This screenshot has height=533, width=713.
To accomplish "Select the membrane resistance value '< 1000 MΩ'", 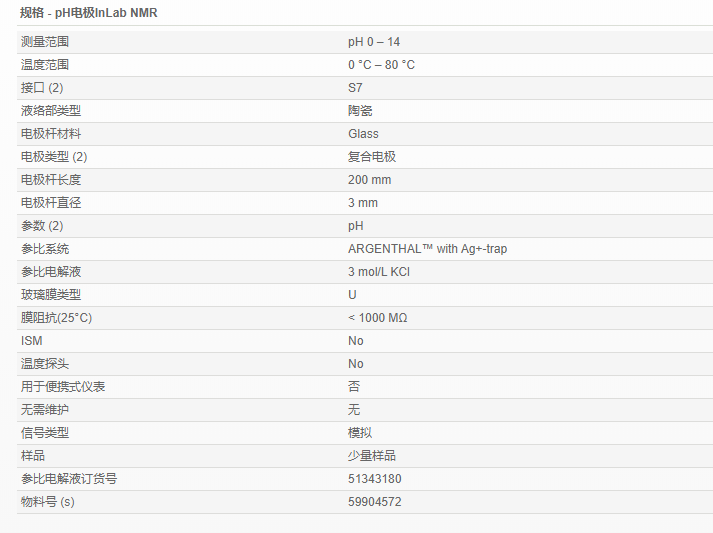I will click(377, 318).
